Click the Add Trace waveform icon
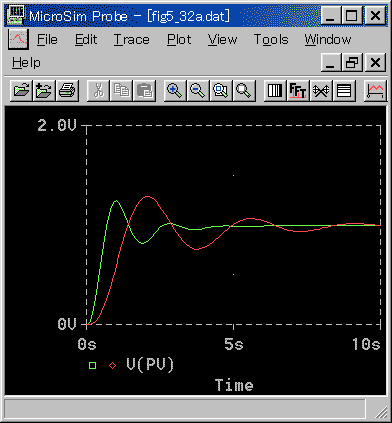This screenshot has width=392, height=423. point(375,90)
